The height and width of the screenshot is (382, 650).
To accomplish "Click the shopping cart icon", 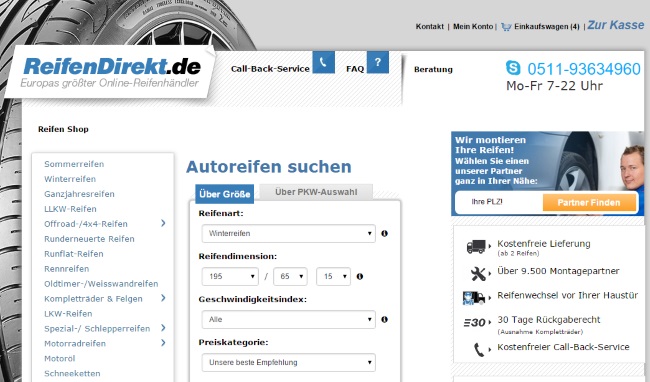I will [x=506, y=27].
